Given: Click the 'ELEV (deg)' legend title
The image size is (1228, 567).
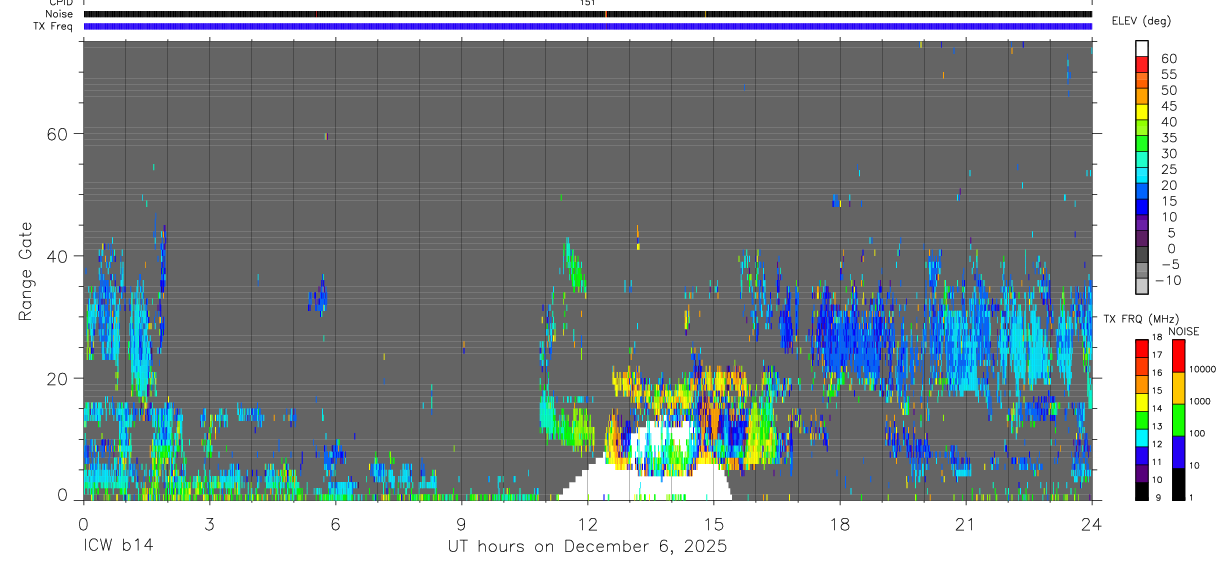Looking at the screenshot, I should point(1141,21).
